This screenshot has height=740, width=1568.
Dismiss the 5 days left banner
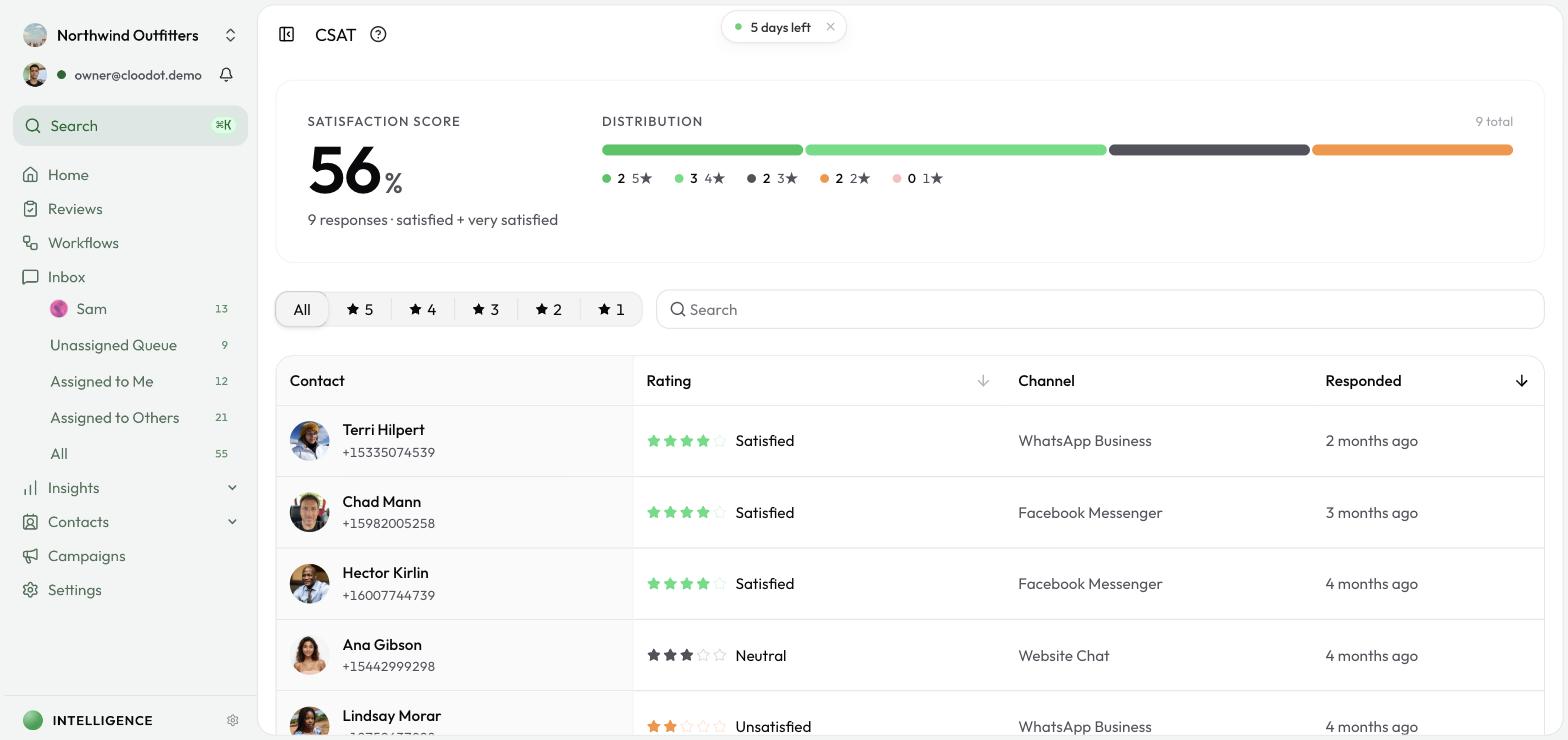830,27
